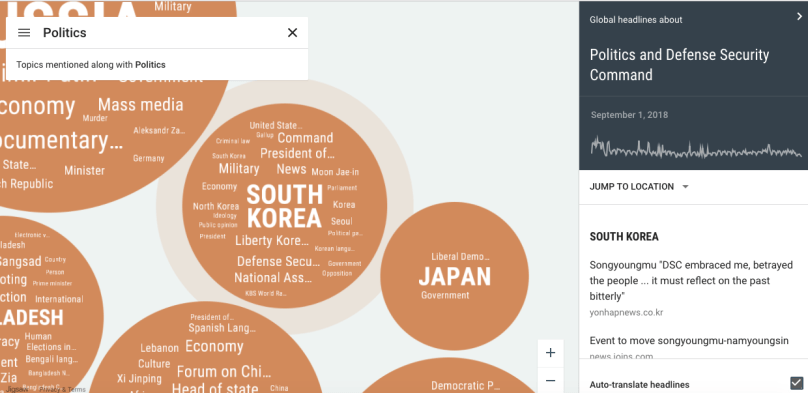Viewport: 808px width, 393px height.
Task: Click the Mass media topic in Russia
Action: click(x=141, y=105)
